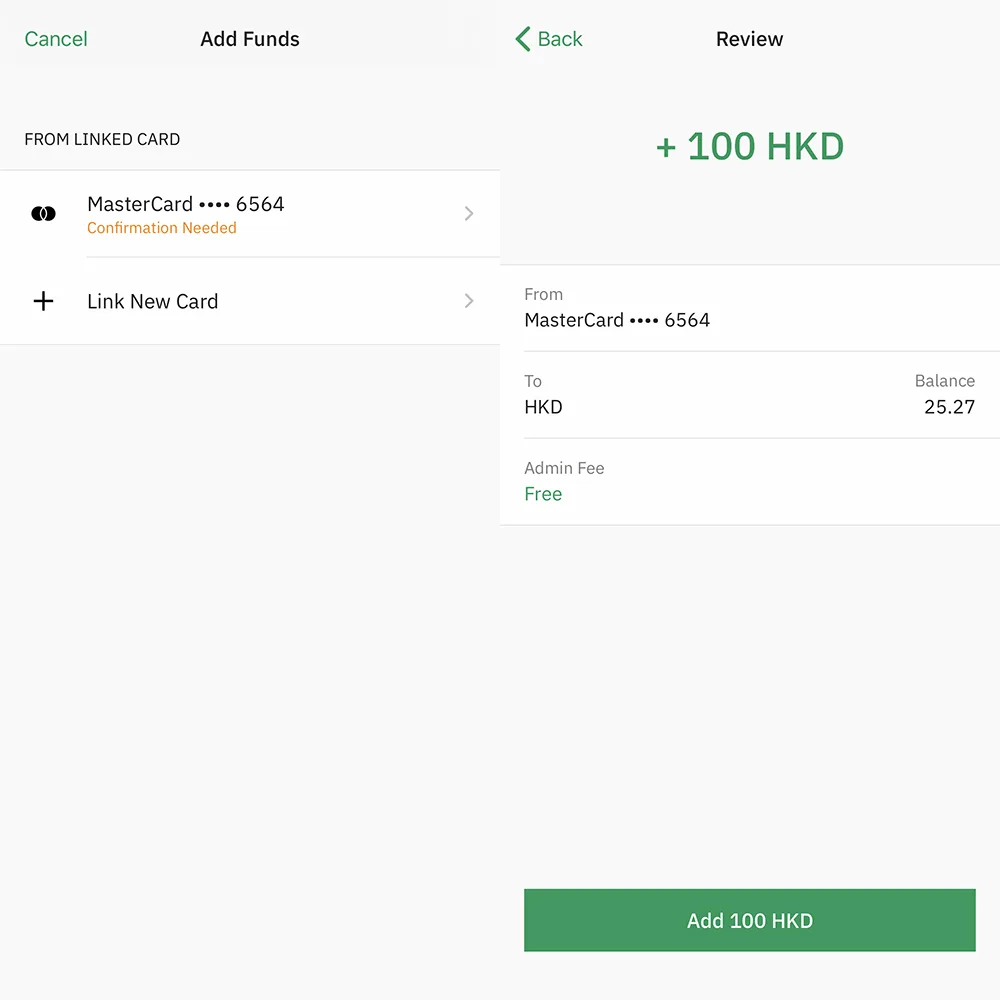Click the MasterCard logo icon
This screenshot has width=1000, height=1000.
click(43, 214)
